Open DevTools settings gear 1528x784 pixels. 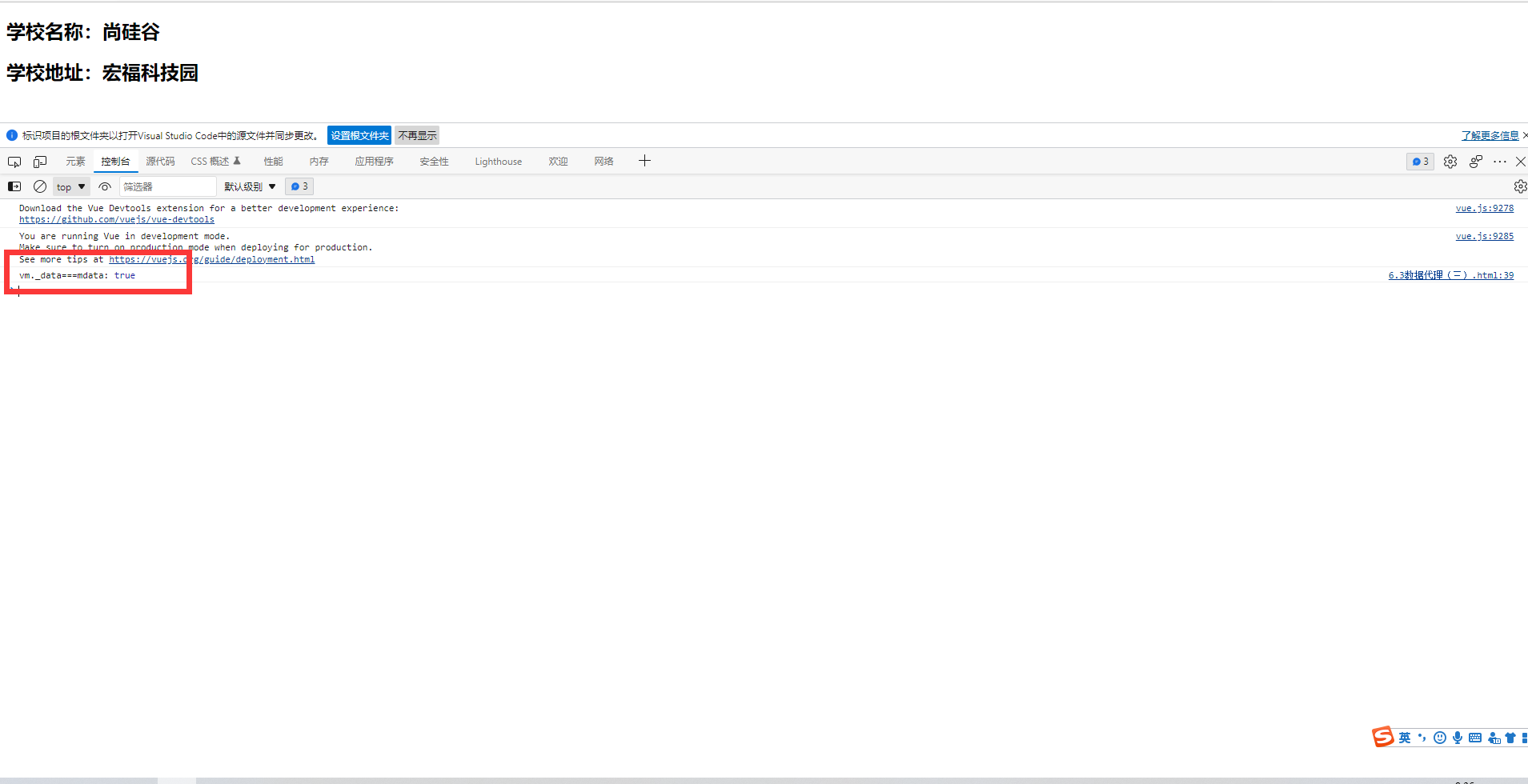[1450, 162]
